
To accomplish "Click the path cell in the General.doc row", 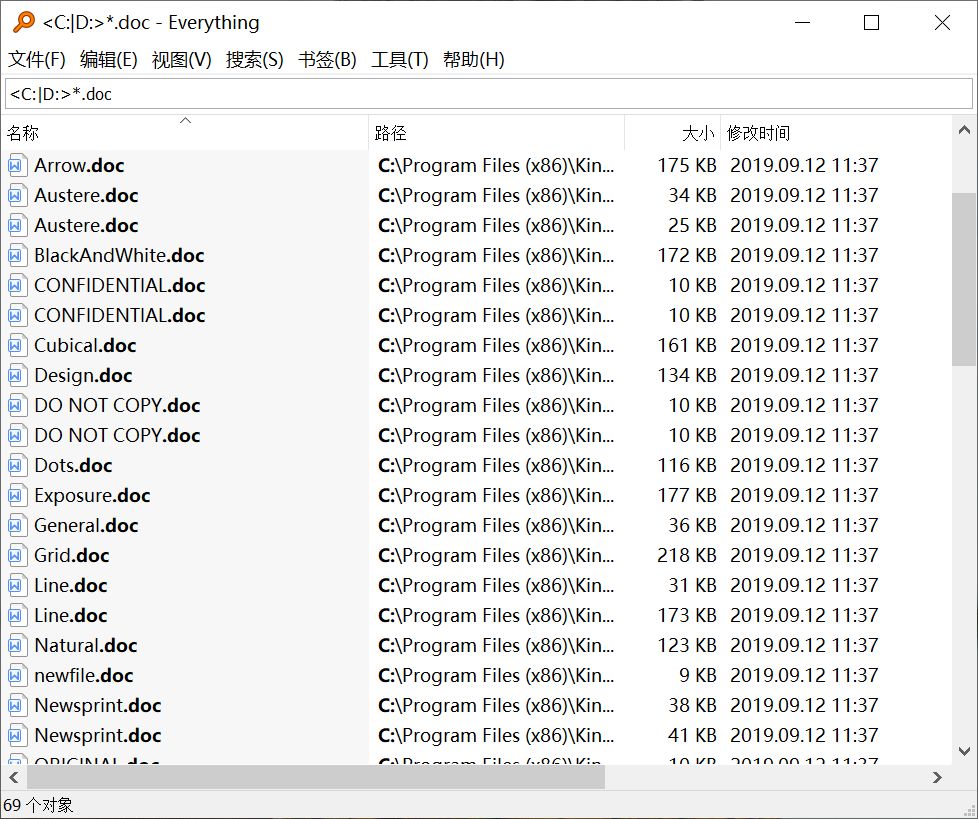I will 496,526.
